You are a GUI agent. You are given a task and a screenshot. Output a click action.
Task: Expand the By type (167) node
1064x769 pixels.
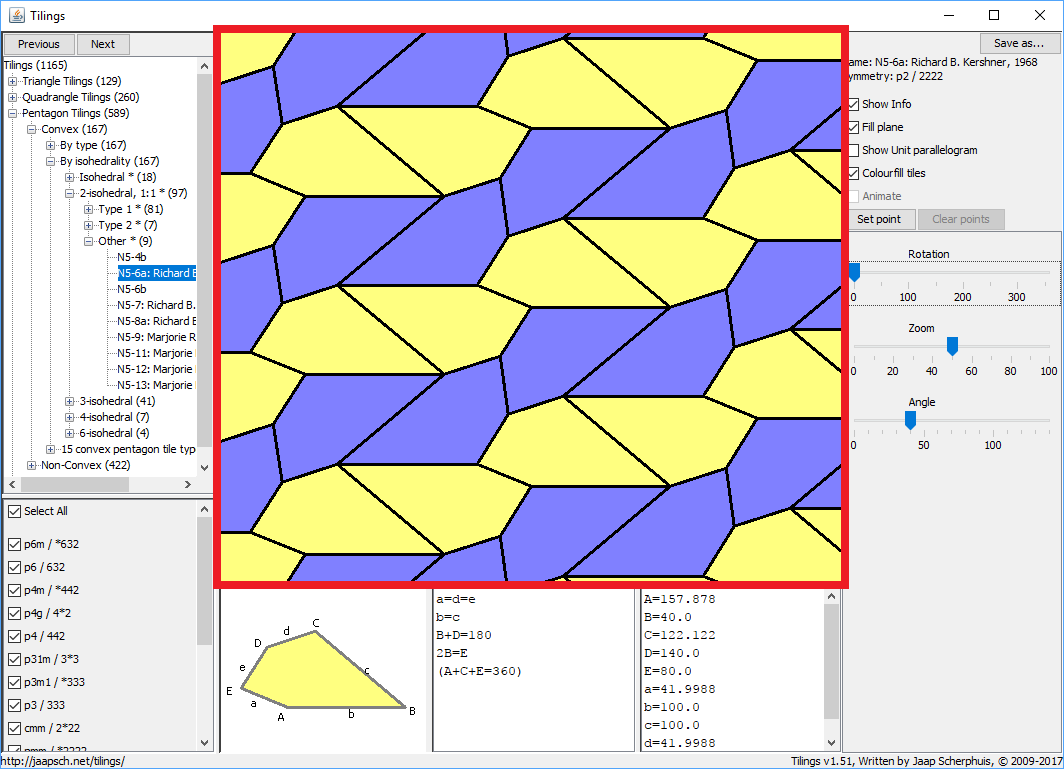(50, 145)
